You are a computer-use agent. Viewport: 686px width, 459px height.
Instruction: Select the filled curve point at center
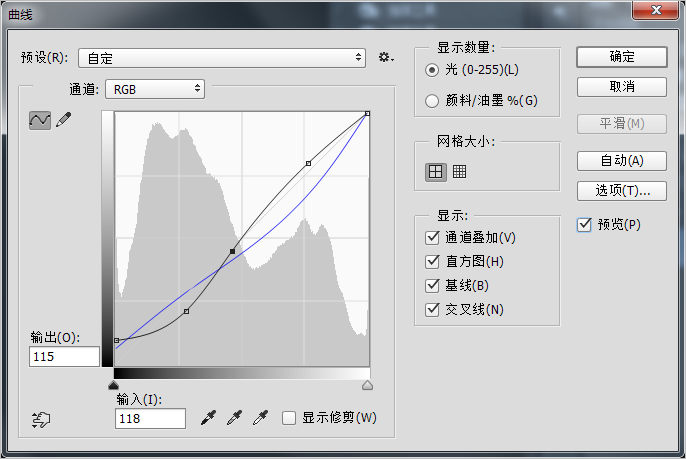[232, 251]
